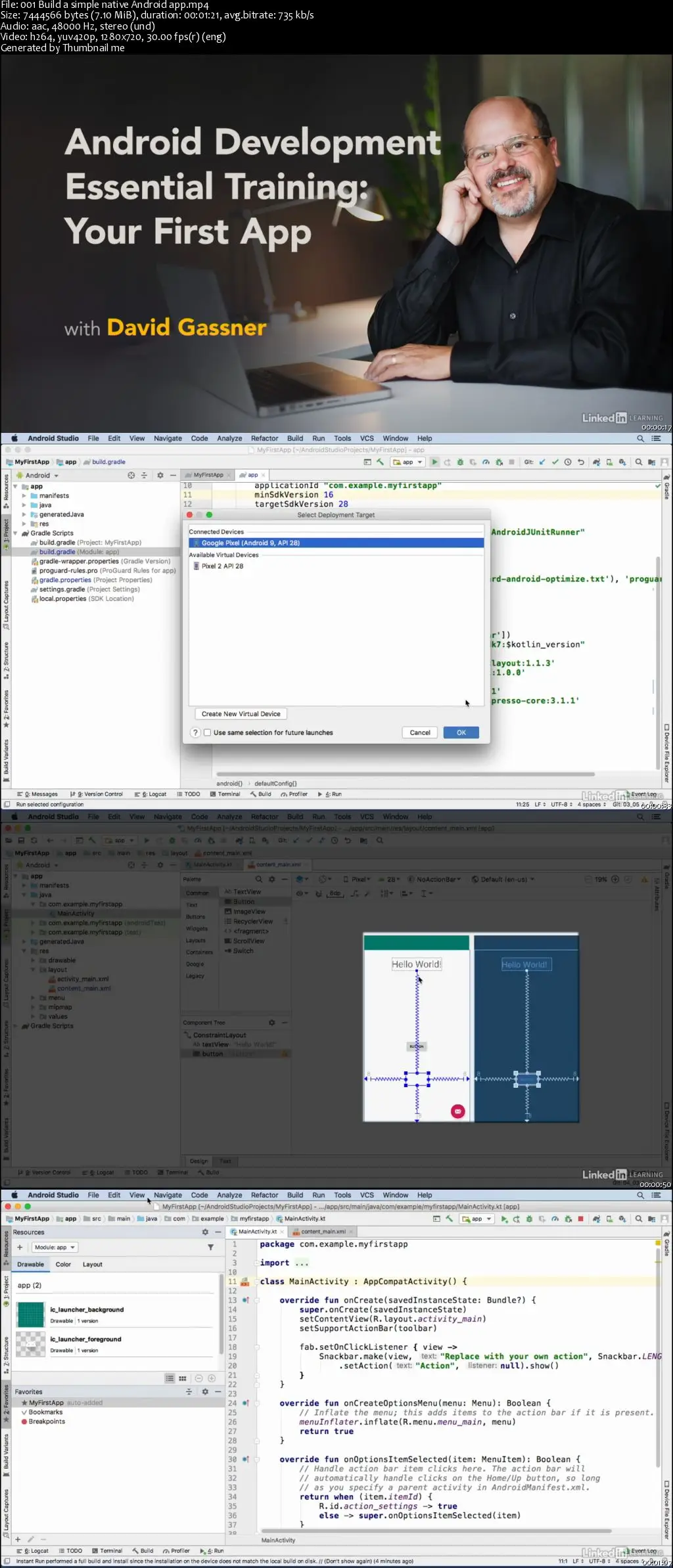This screenshot has width=673, height=1568.
Task: Click the filter funnel icon in Resources panel
Action: (210, 1247)
